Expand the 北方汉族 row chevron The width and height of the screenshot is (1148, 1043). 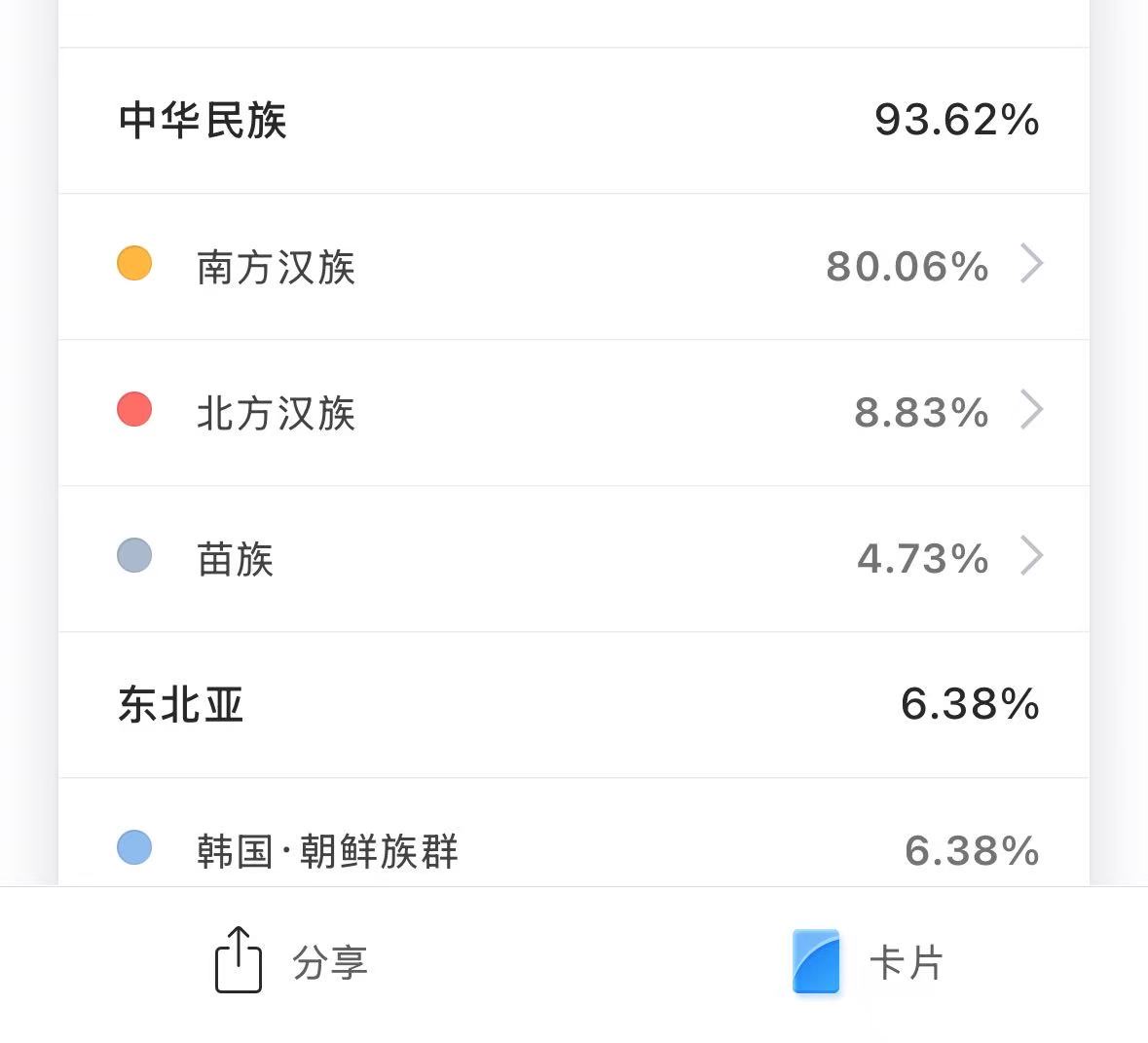pyautogui.click(x=1031, y=410)
